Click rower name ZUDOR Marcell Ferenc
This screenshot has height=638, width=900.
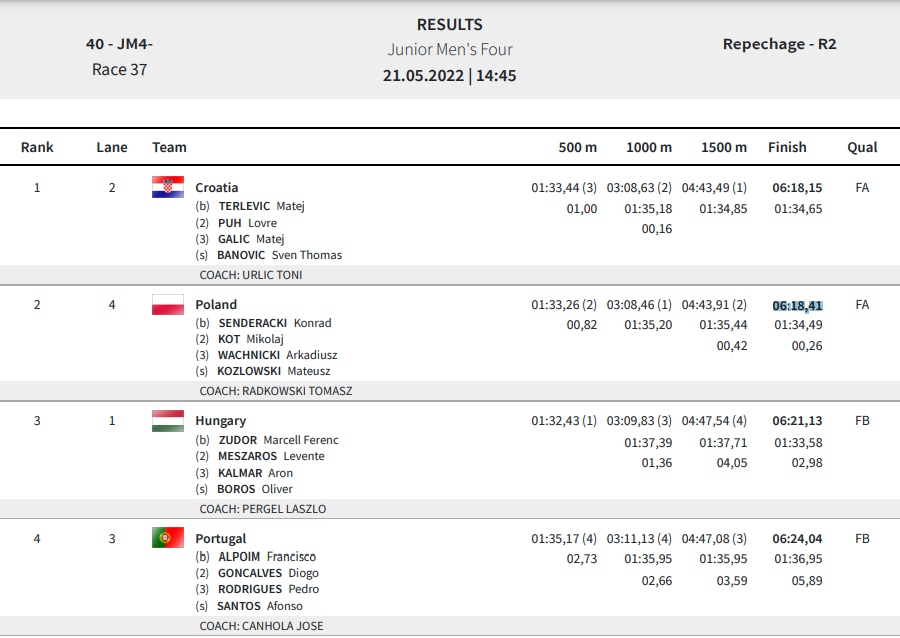pyautogui.click(x=278, y=440)
